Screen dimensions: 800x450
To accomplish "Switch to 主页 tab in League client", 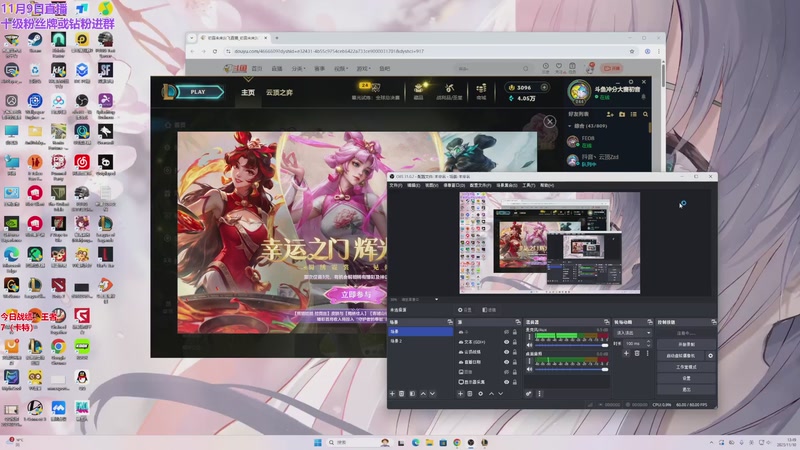I will 248,92.
